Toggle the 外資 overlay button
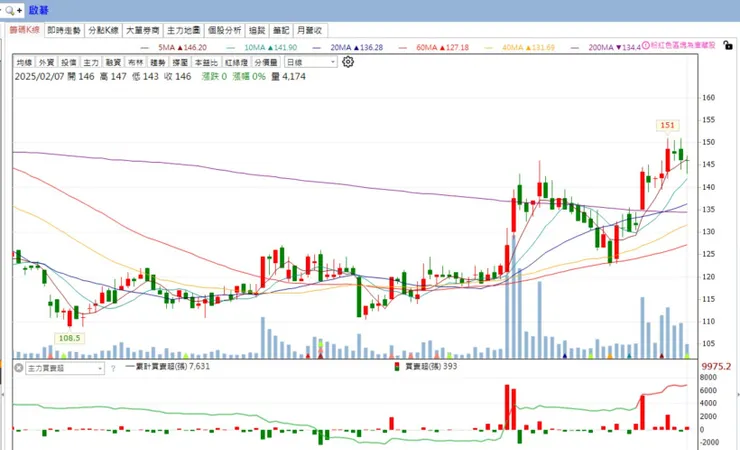The width and height of the screenshot is (740, 450). 46,62
